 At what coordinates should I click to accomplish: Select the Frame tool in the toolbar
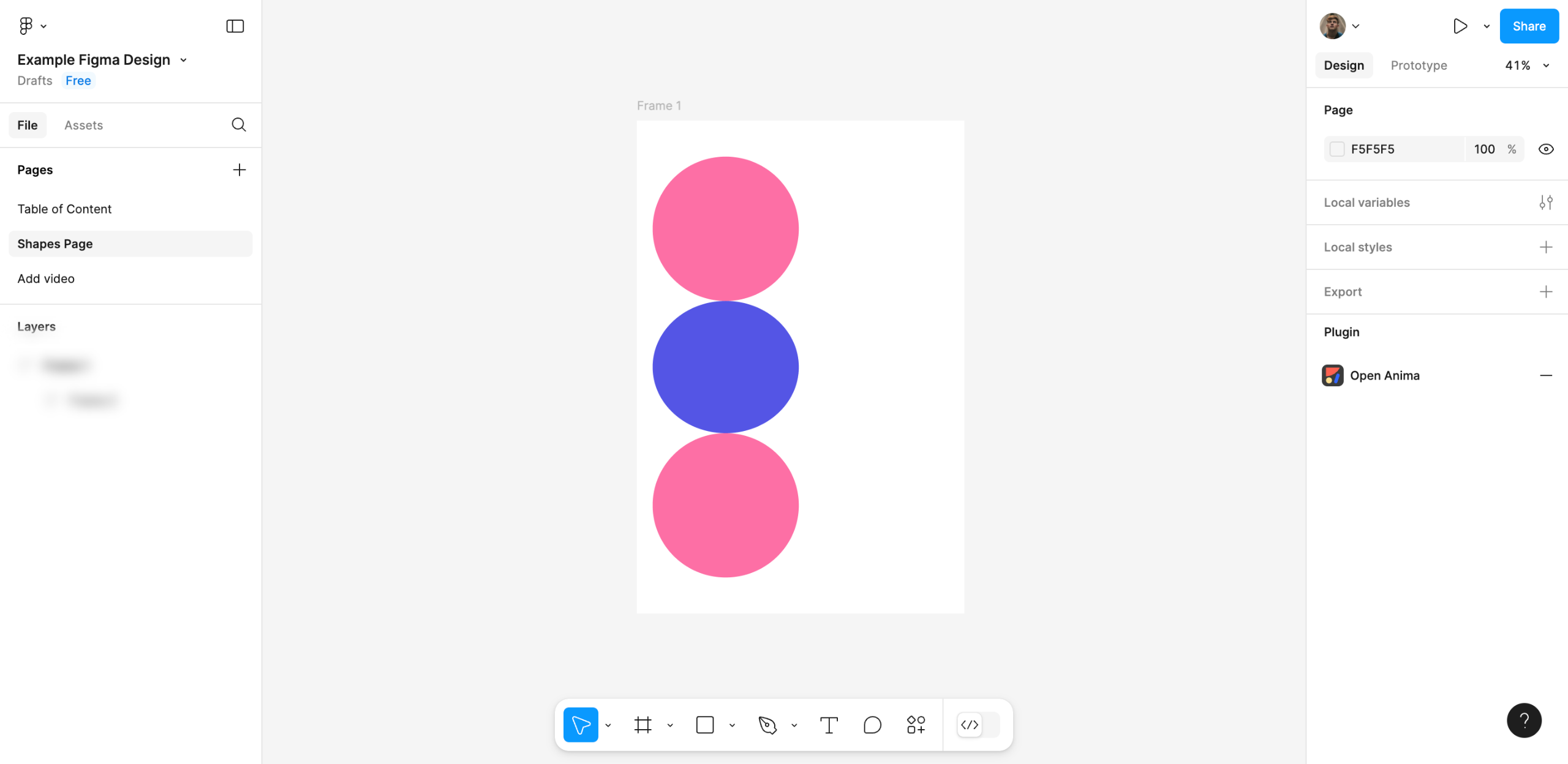point(643,725)
